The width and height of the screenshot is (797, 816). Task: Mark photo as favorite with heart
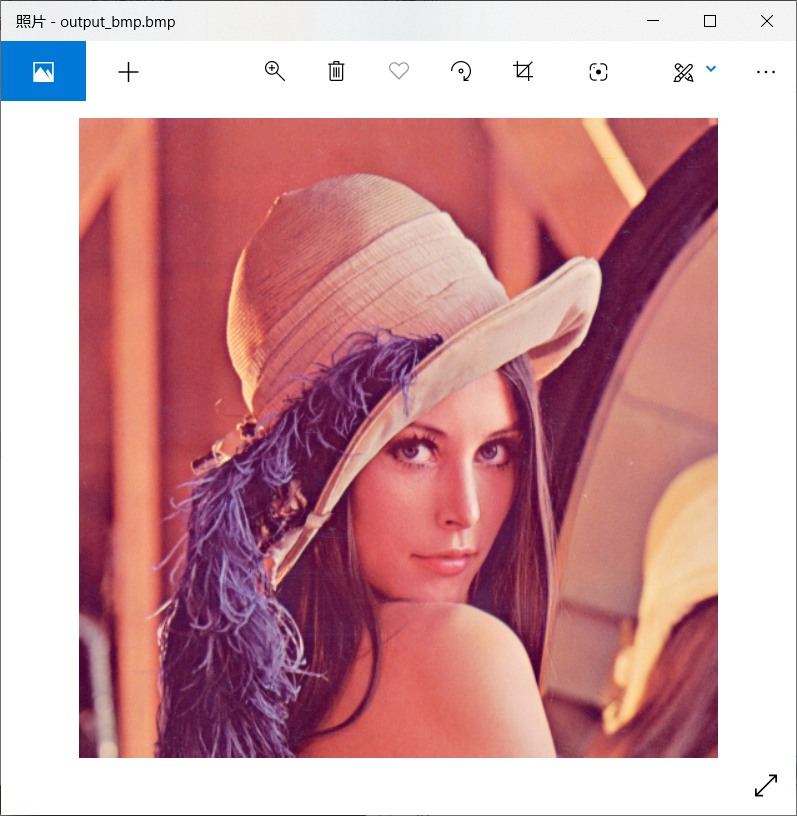click(399, 71)
